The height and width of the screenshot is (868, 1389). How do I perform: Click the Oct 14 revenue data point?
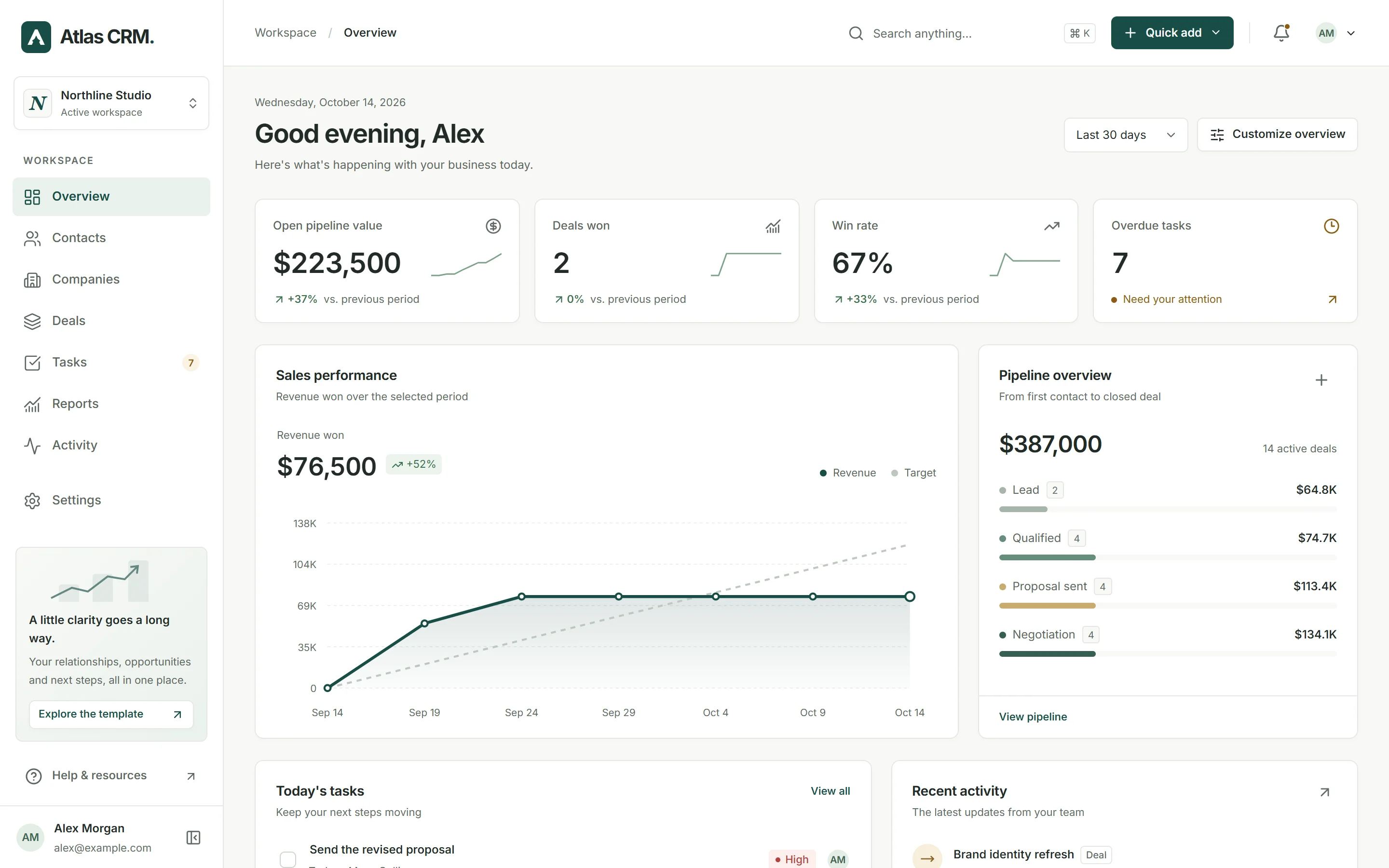click(910, 597)
